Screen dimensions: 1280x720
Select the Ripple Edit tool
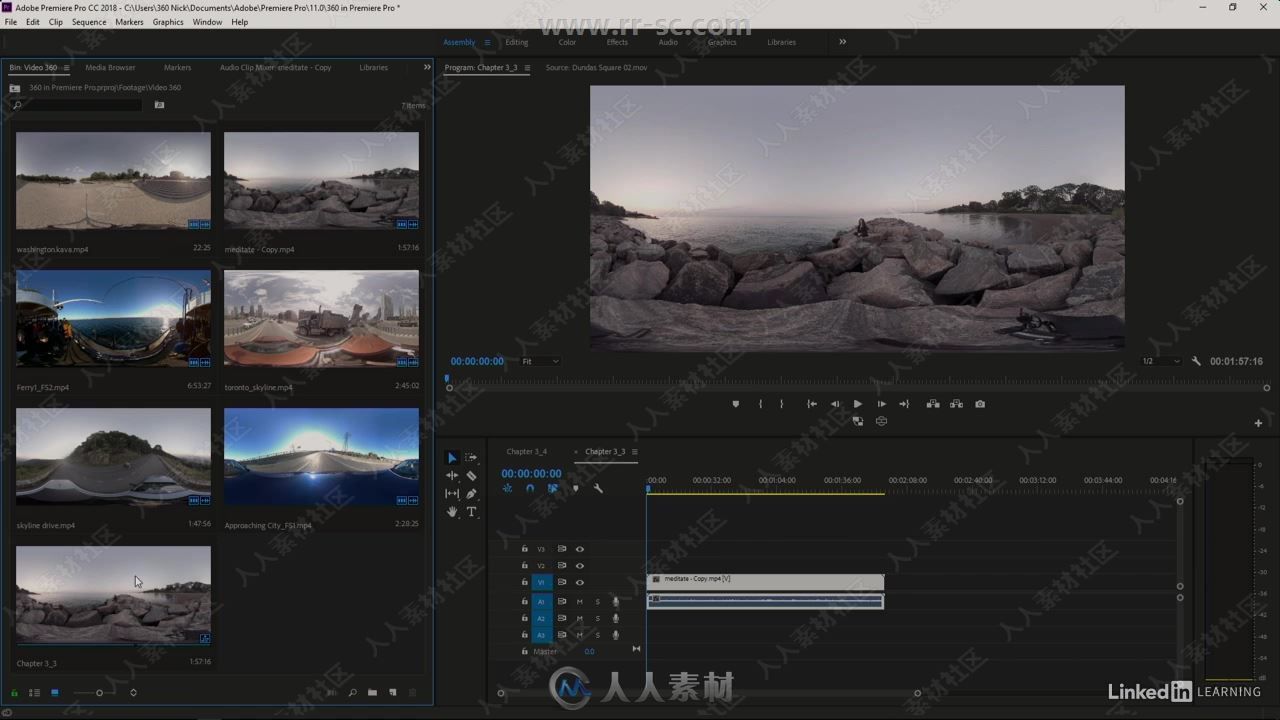pyautogui.click(x=452, y=476)
